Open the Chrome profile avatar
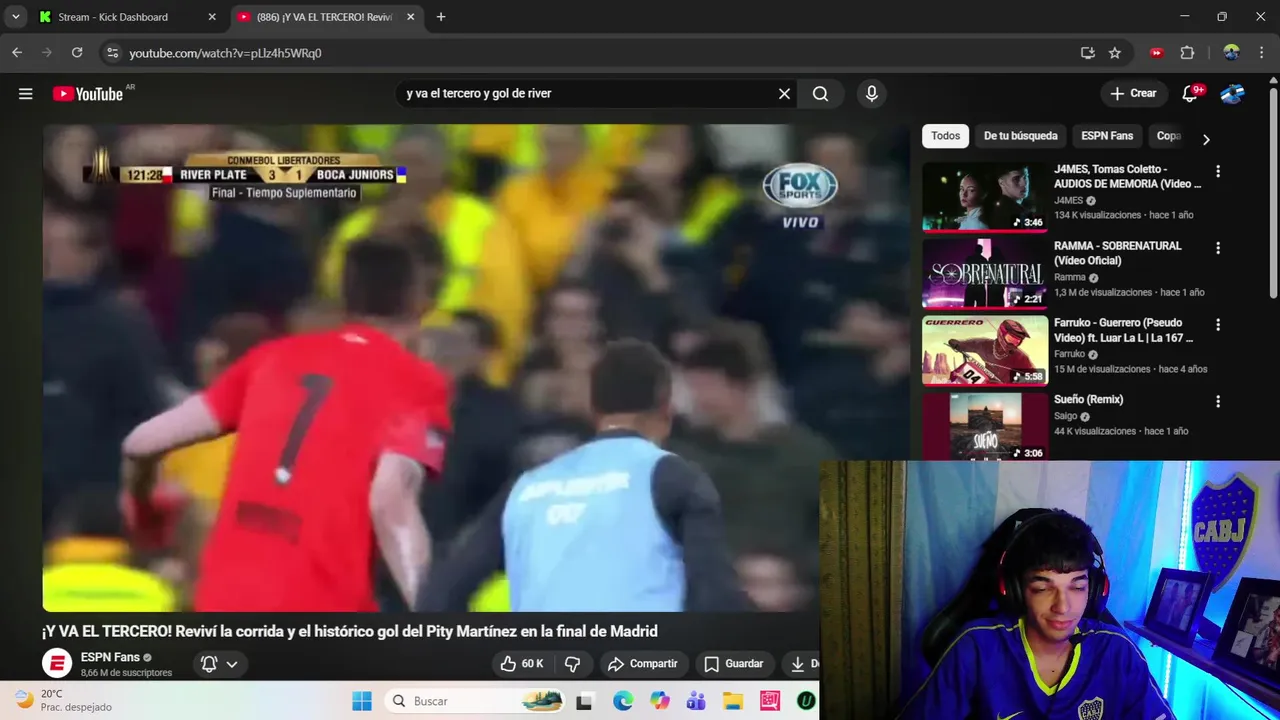The image size is (1280, 720). pyautogui.click(x=1232, y=53)
